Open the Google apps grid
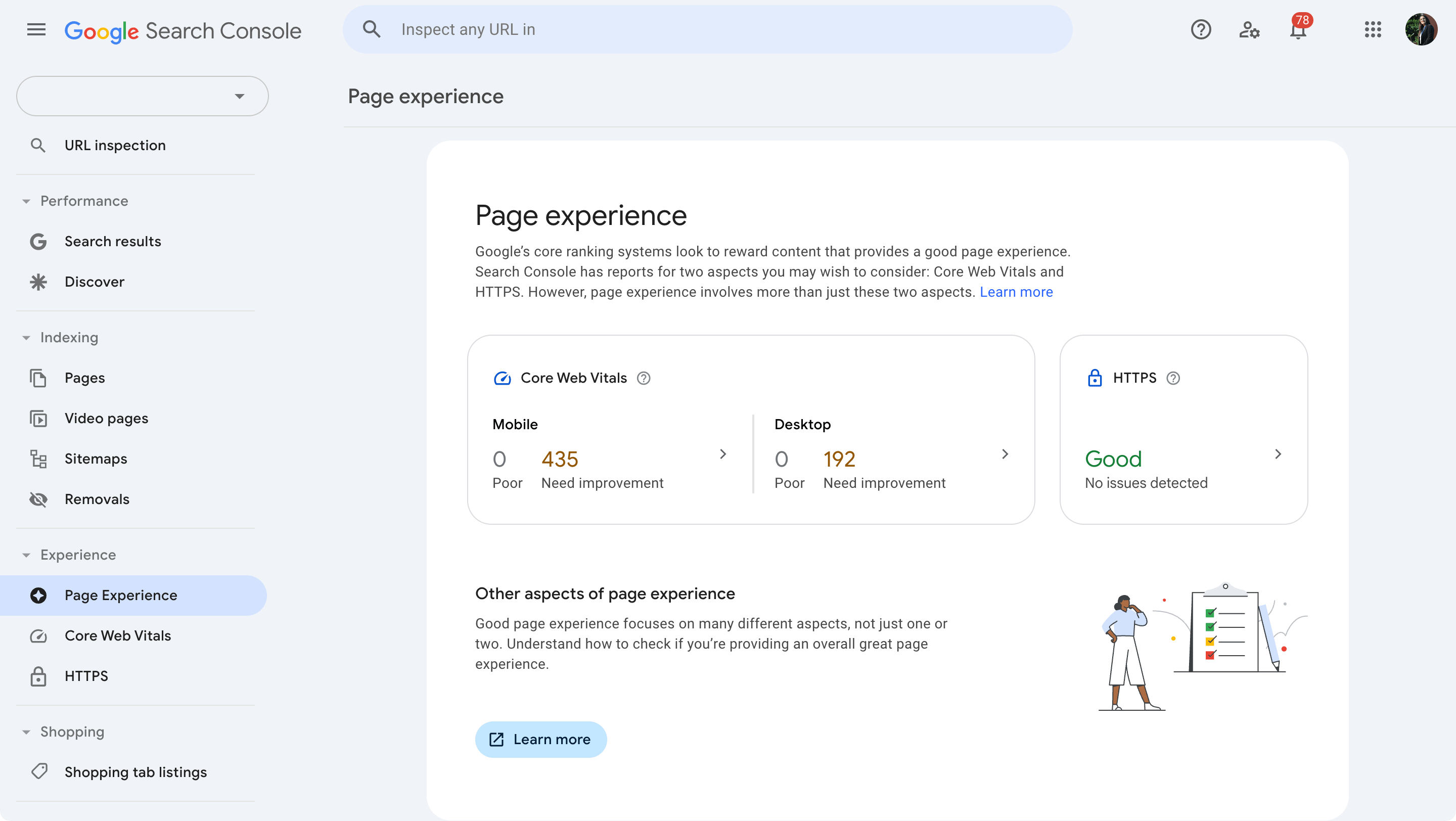 coord(1373,29)
